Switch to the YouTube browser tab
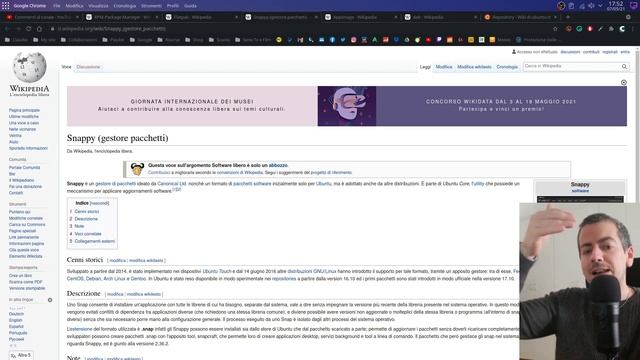Image resolution: width=640 pixels, height=360 pixels. 42,17
